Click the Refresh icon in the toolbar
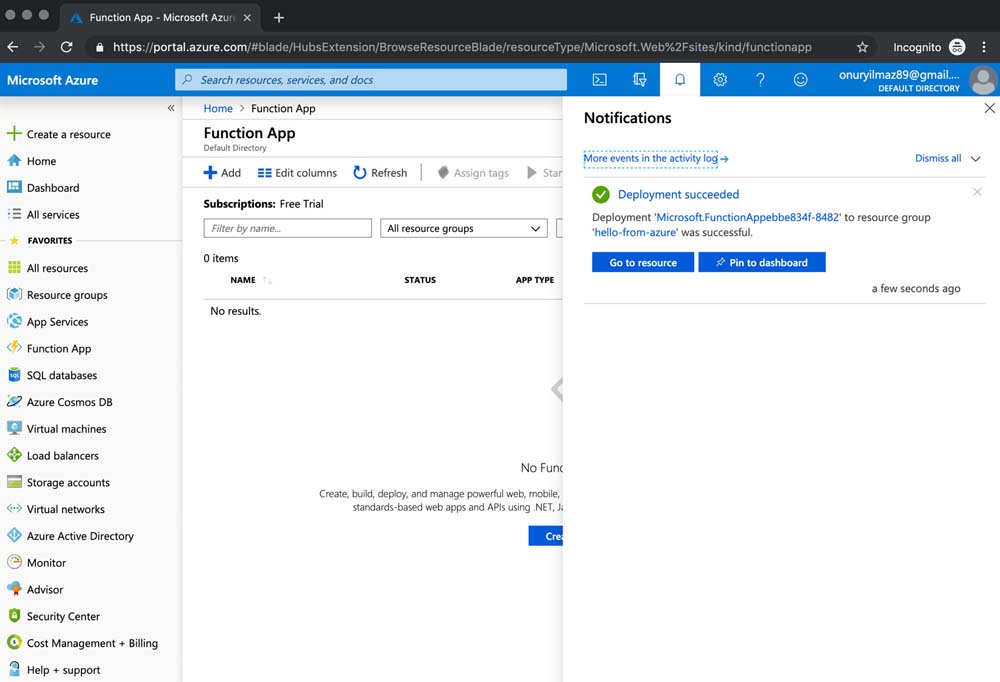The width and height of the screenshot is (1000, 682). point(361,173)
